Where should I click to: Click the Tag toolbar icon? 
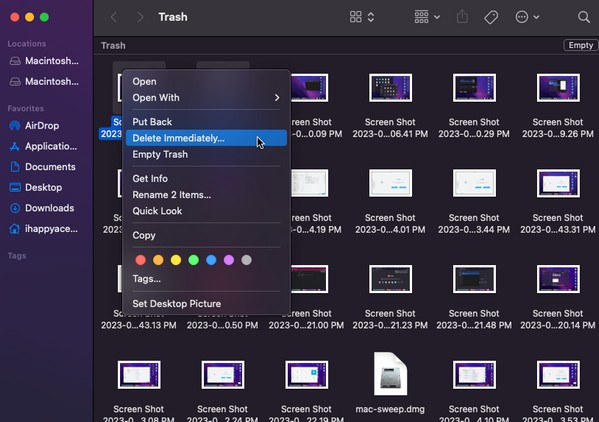491,17
